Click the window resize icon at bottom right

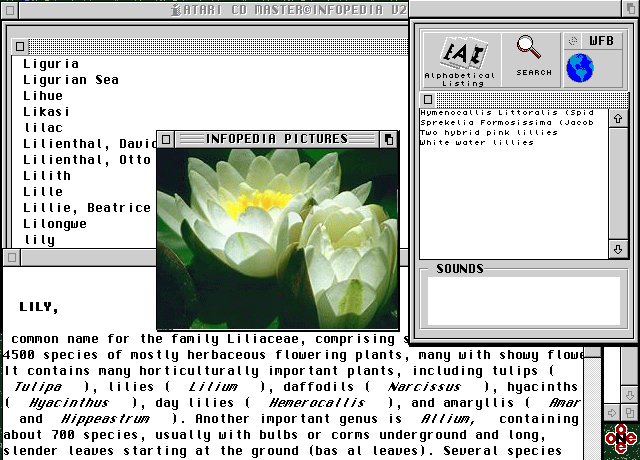click(630, 412)
